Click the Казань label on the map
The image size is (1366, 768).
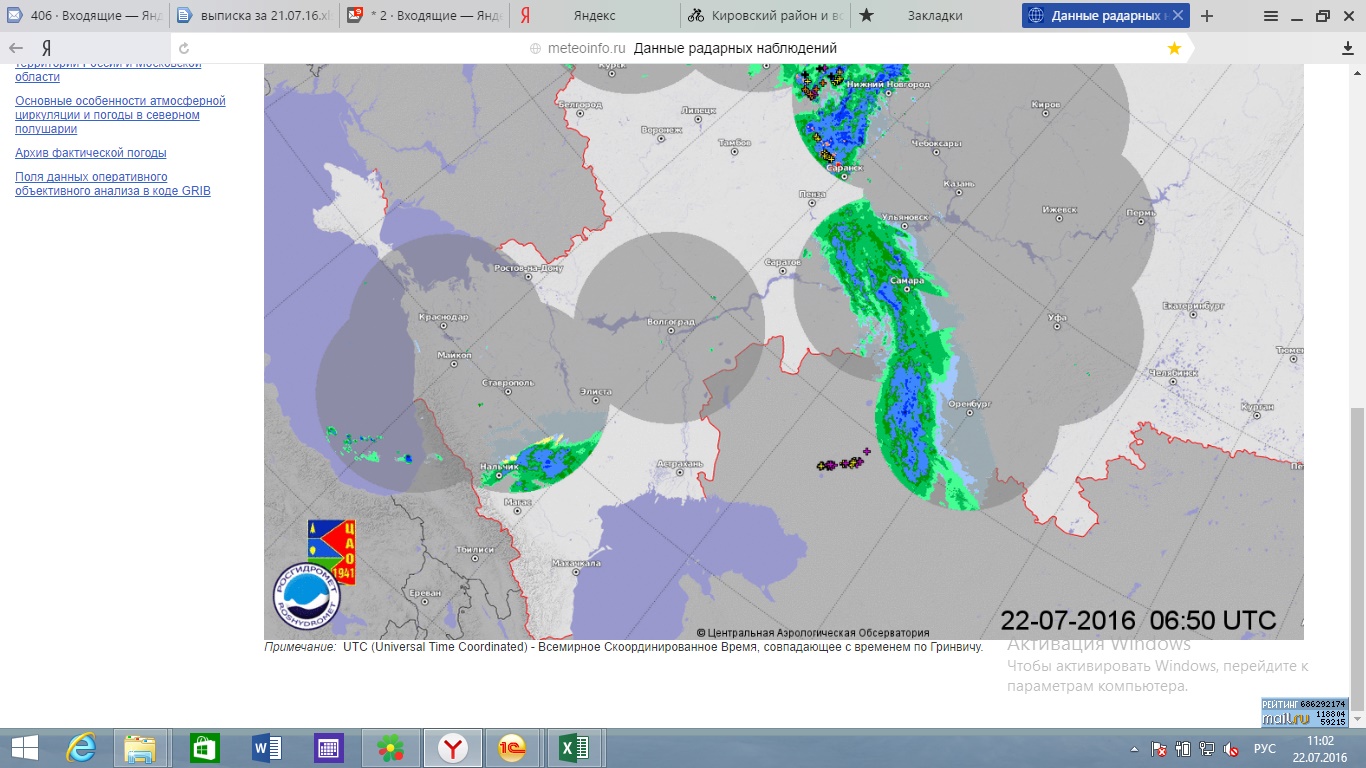tap(958, 185)
